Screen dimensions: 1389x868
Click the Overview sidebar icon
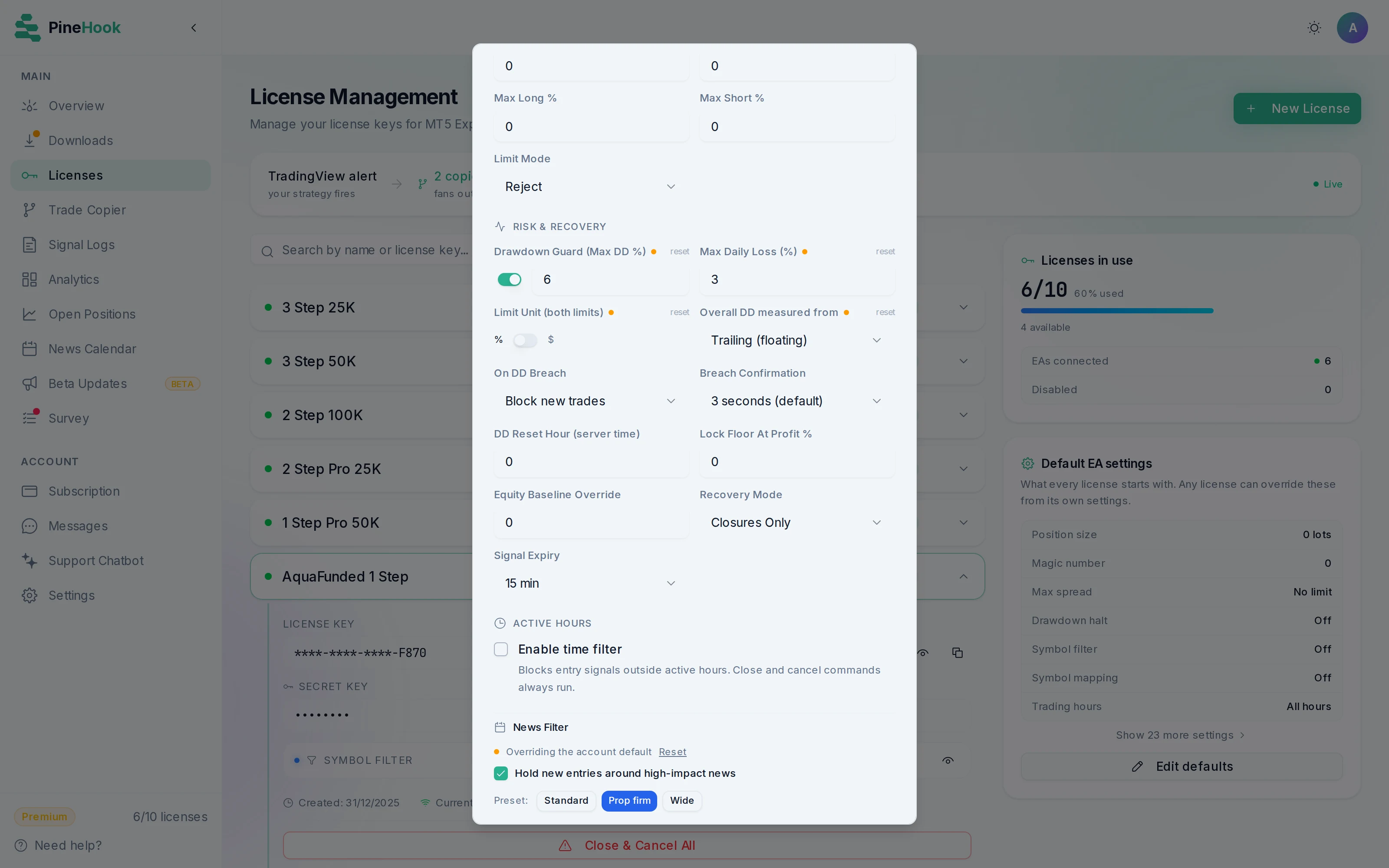click(29, 106)
